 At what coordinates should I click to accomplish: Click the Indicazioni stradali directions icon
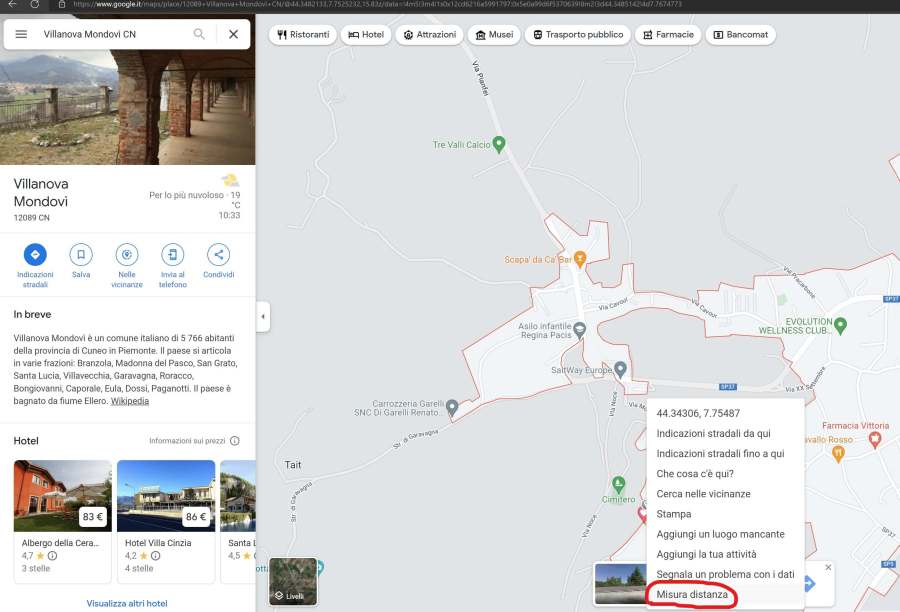click(35, 254)
